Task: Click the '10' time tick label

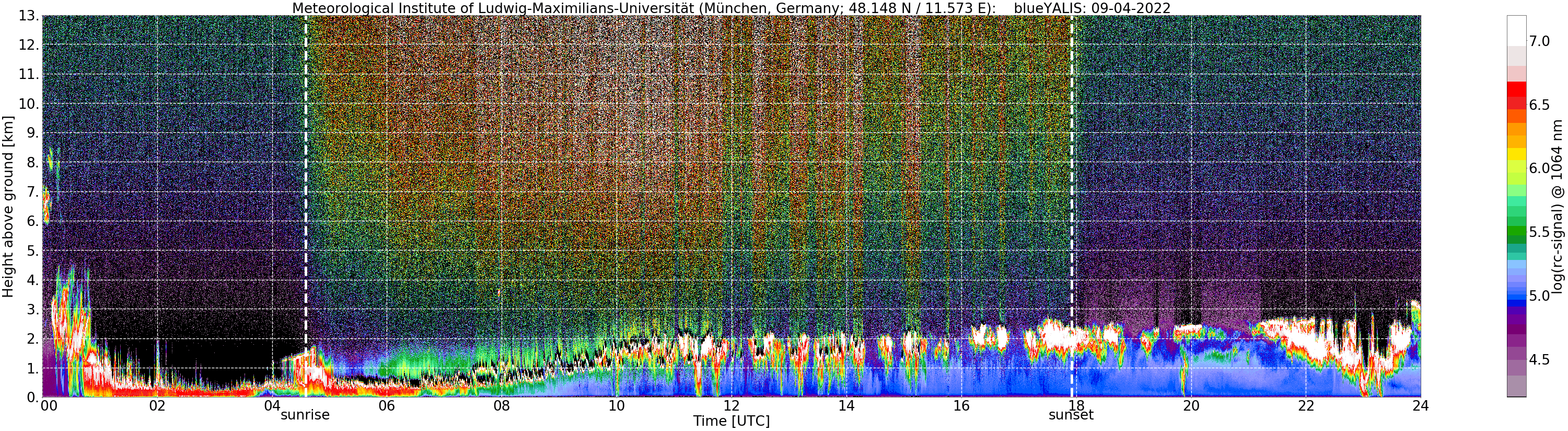Action: [617, 405]
